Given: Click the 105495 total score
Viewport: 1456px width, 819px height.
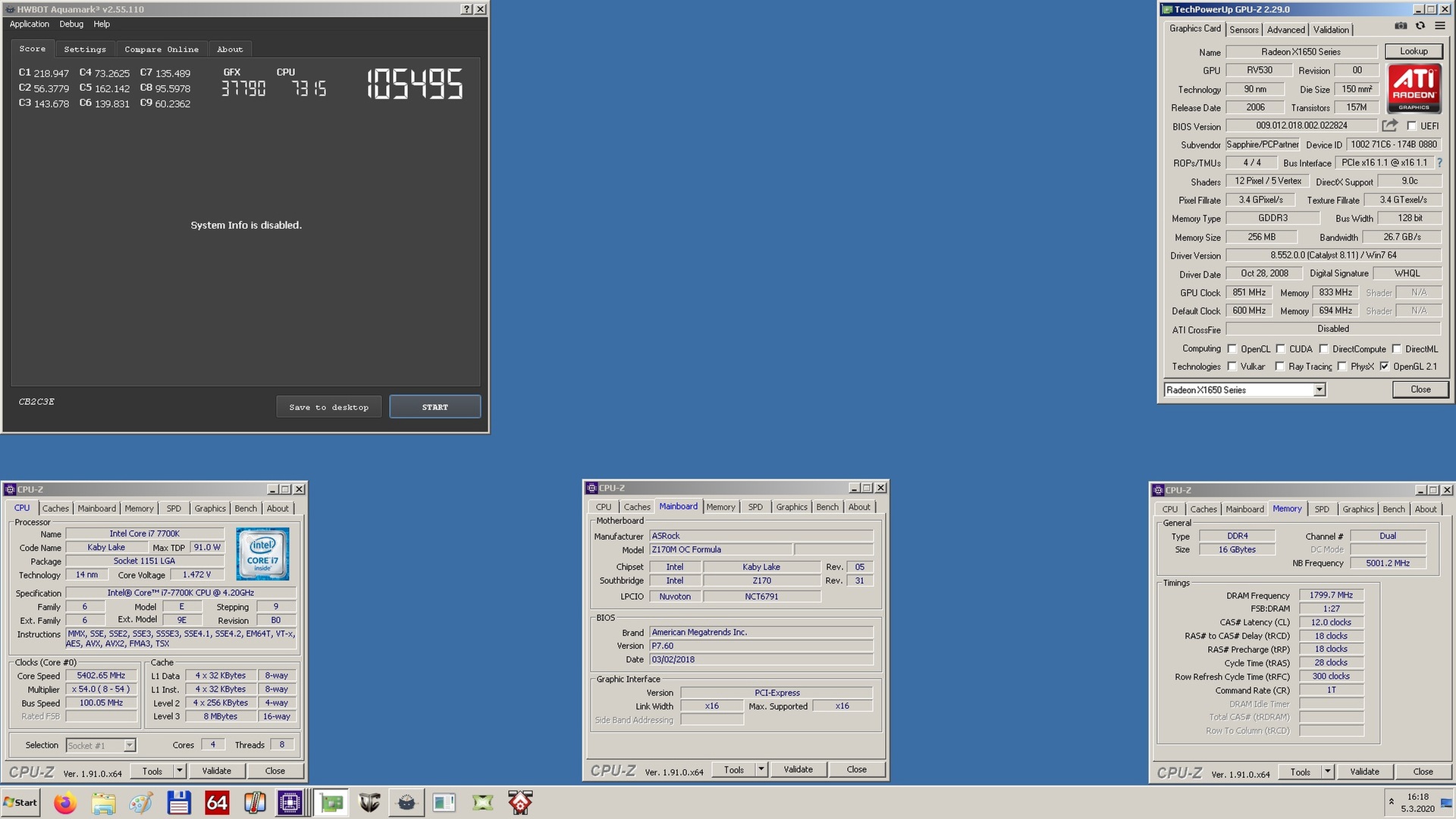Looking at the screenshot, I should tap(414, 84).
